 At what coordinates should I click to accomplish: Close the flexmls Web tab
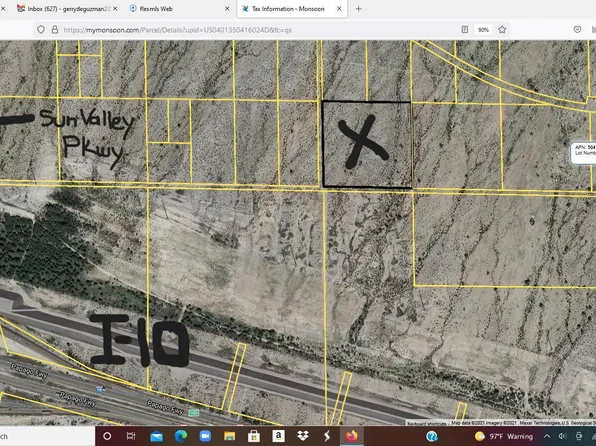tap(227, 8)
